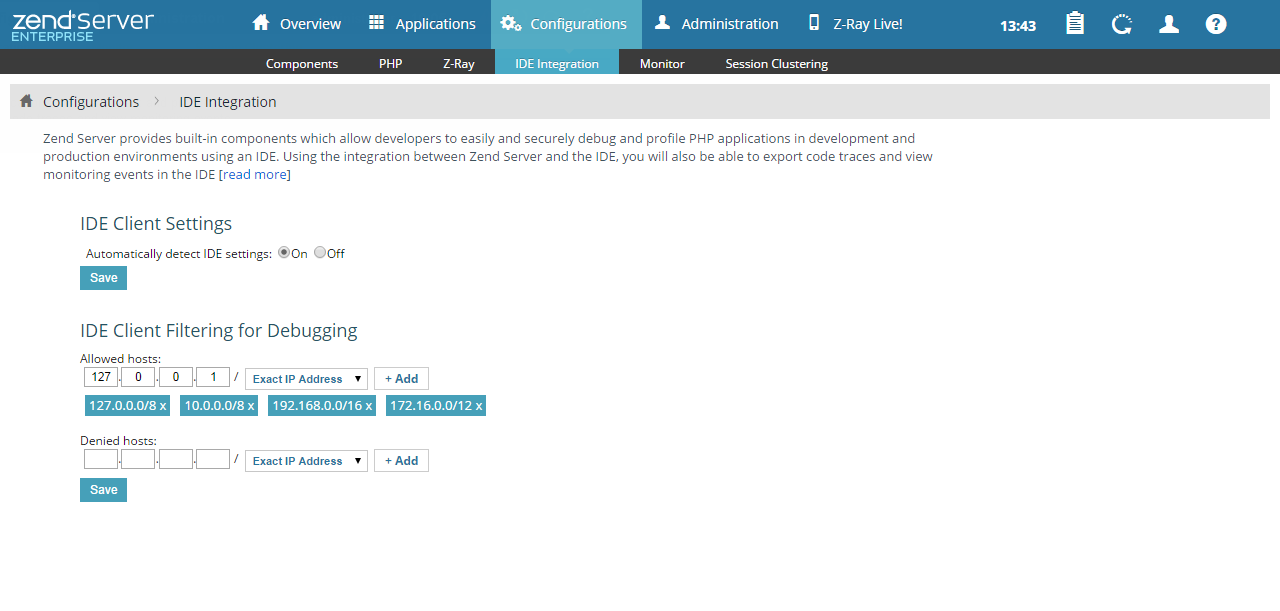Open the help question mark icon

click(1216, 24)
